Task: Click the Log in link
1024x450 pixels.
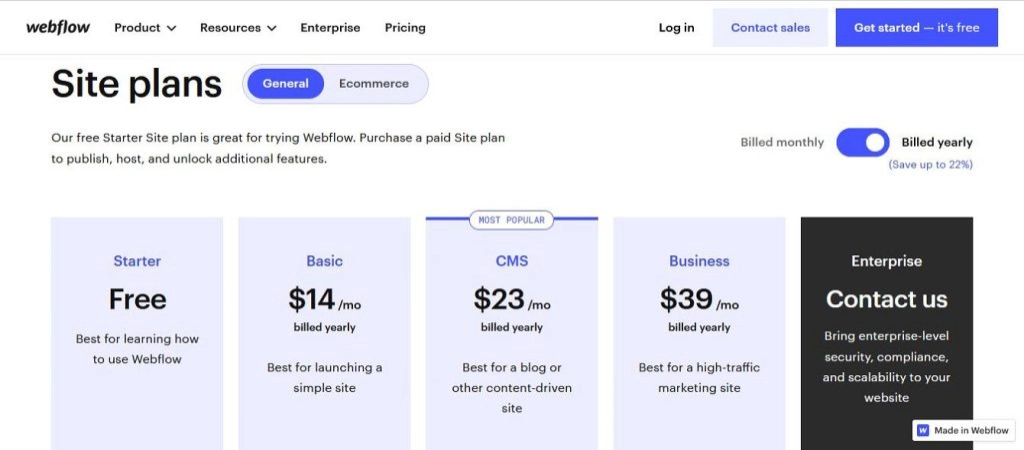Action: click(x=676, y=27)
